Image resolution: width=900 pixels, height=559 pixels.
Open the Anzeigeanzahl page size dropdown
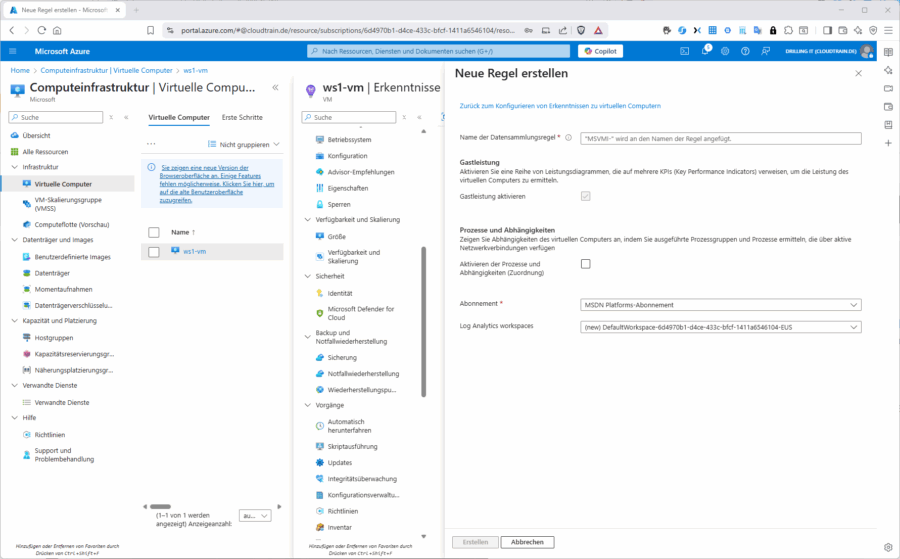coord(255,516)
